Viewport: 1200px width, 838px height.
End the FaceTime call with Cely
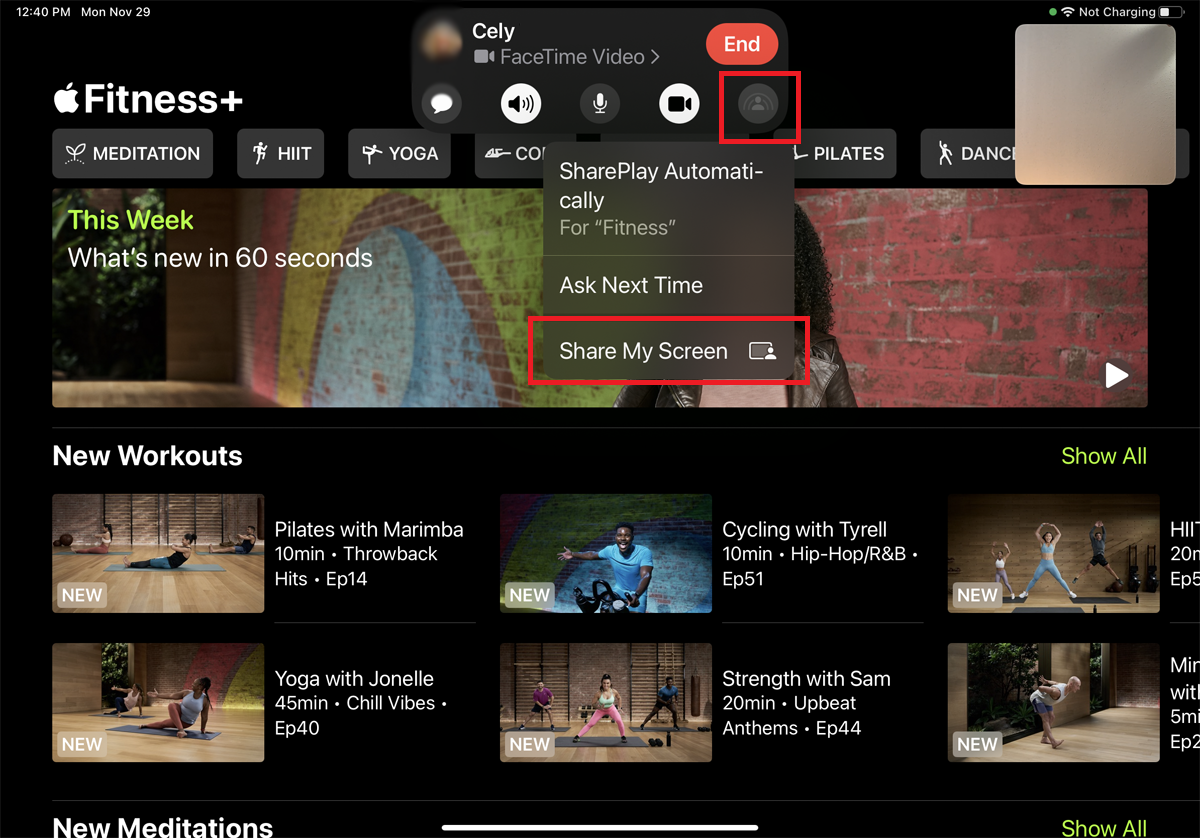point(742,44)
